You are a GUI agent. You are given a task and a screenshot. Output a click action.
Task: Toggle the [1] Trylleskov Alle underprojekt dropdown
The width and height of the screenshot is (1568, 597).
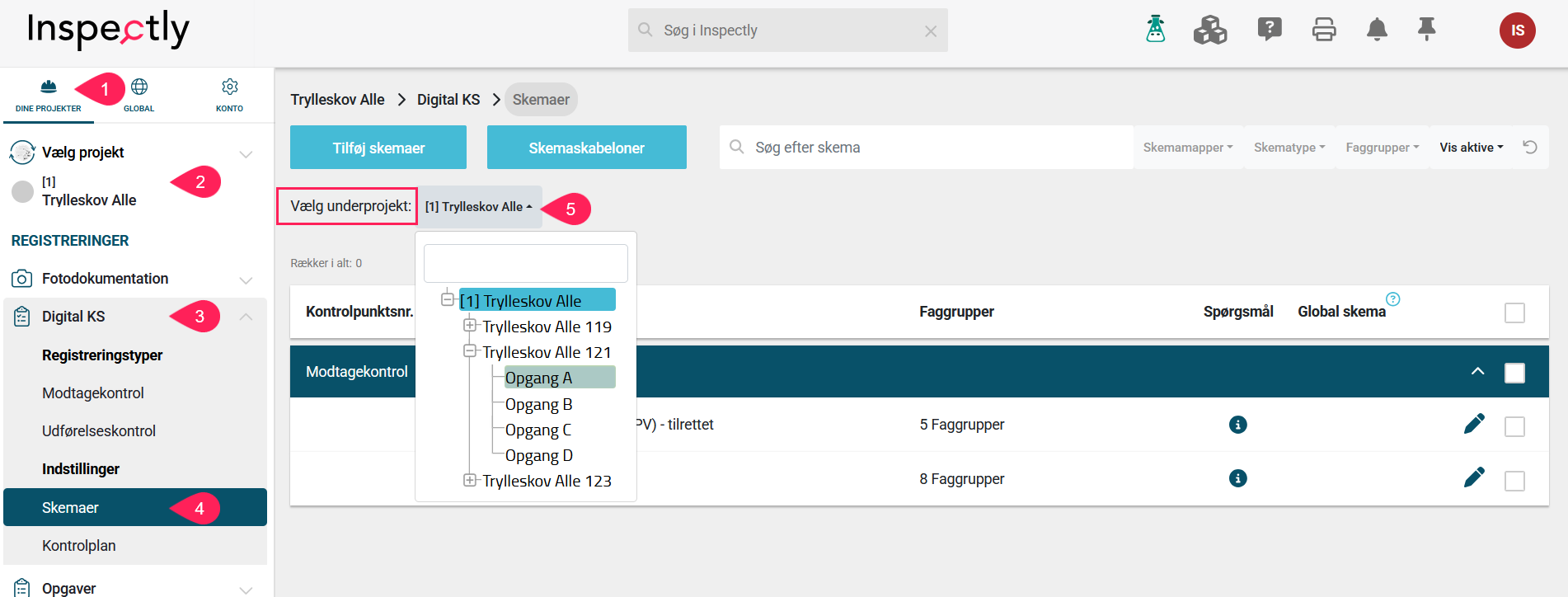point(479,206)
